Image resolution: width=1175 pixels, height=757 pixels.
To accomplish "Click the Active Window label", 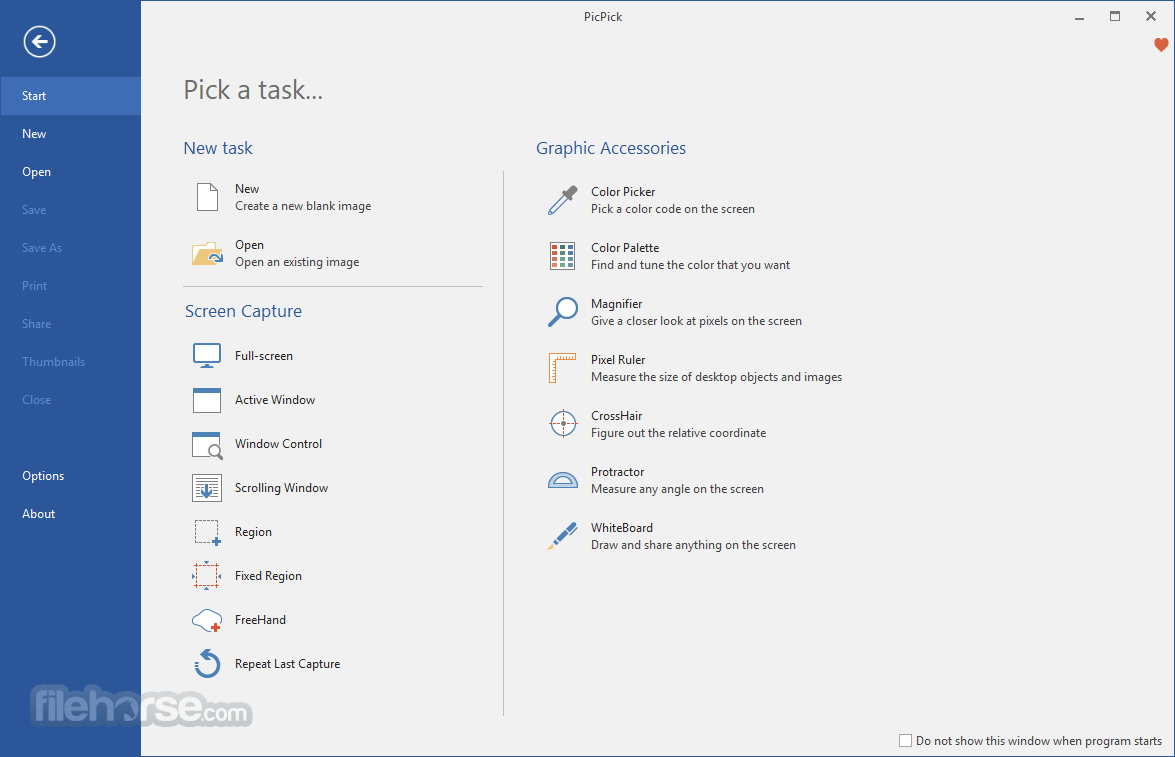I will click(275, 400).
